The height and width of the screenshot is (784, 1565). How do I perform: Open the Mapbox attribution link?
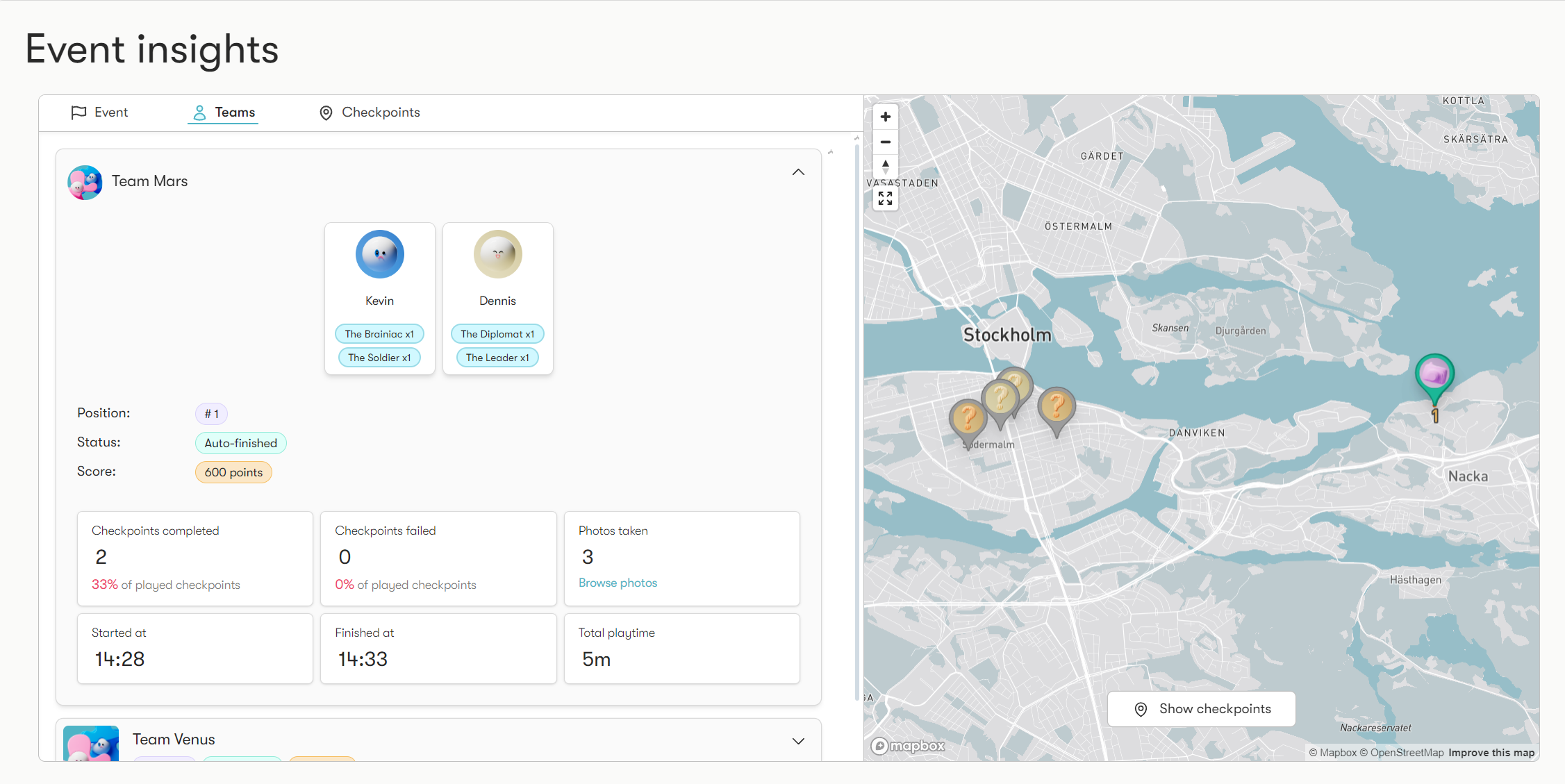[1332, 753]
